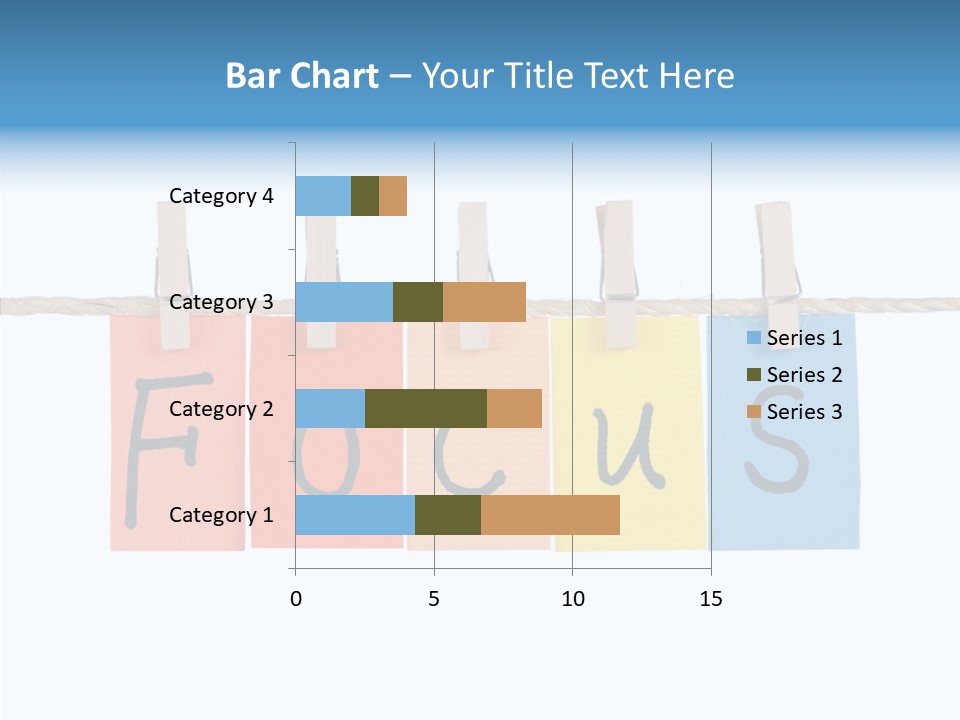Viewport: 960px width, 720px height.
Task: Select the olive Series 2 bar in Category 2
Action: point(425,409)
